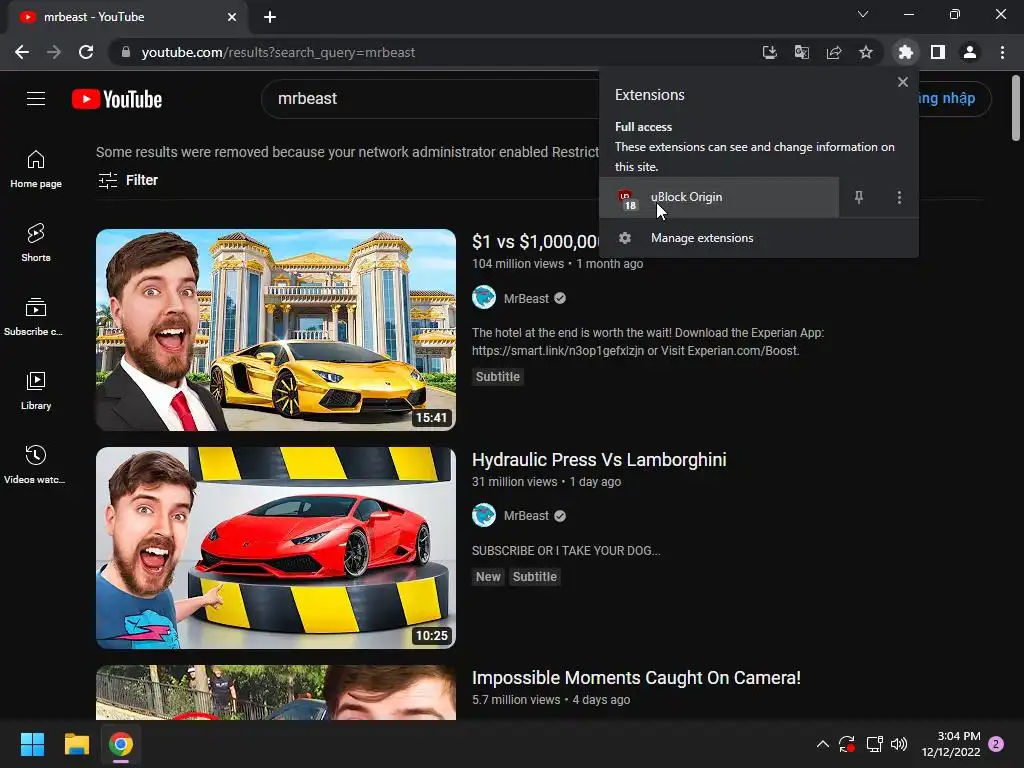
Task: Click the Extensions puzzle icon
Action: (905, 52)
